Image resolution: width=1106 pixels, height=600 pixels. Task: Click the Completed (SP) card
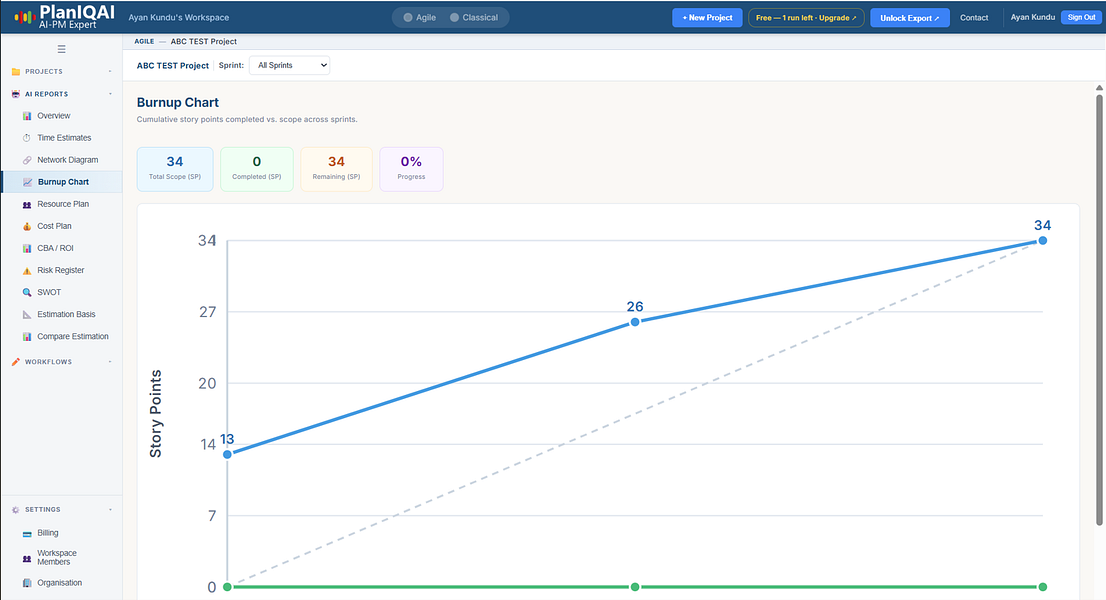(257, 169)
